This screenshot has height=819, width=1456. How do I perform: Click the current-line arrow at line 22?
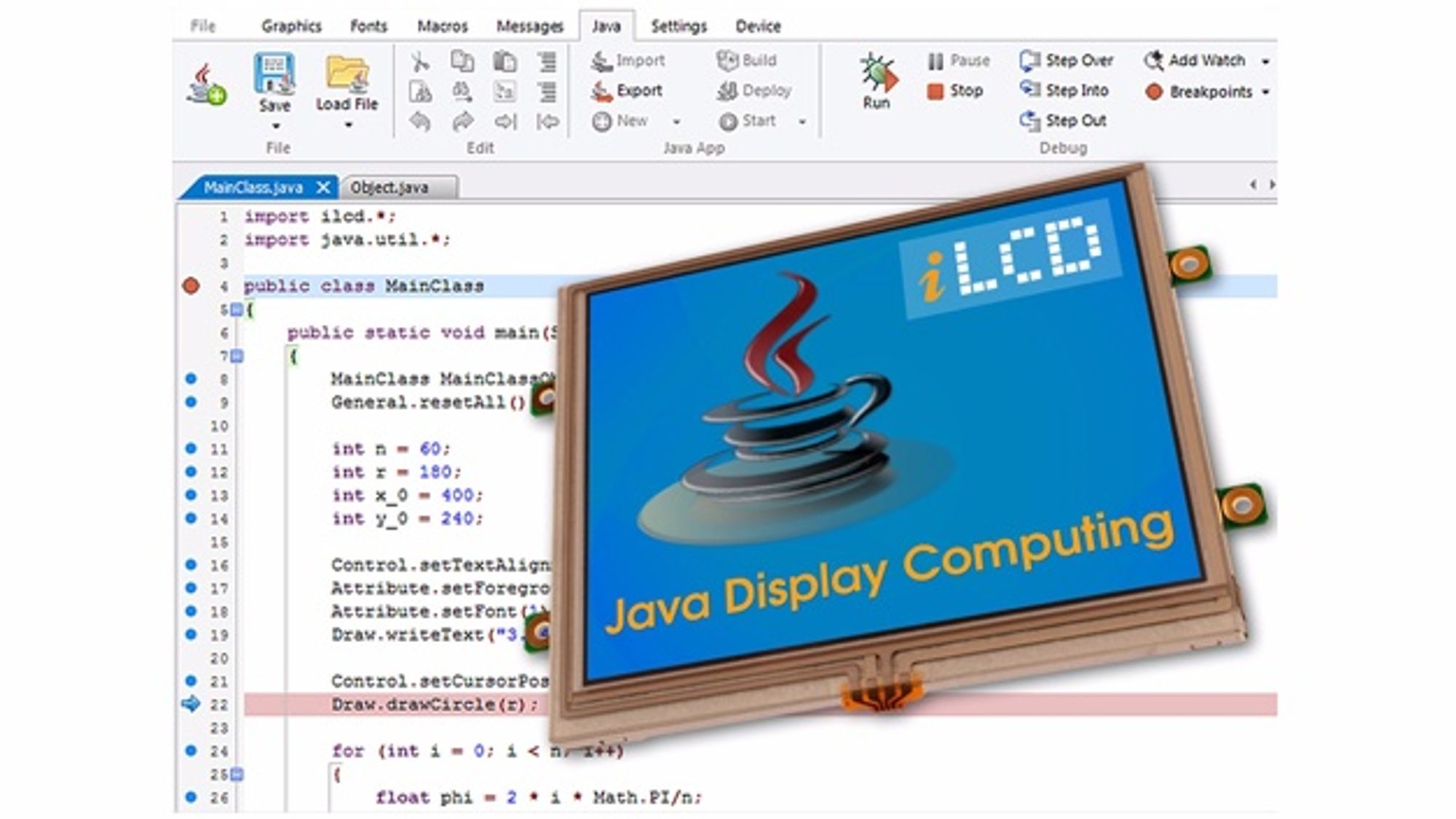tap(191, 704)
